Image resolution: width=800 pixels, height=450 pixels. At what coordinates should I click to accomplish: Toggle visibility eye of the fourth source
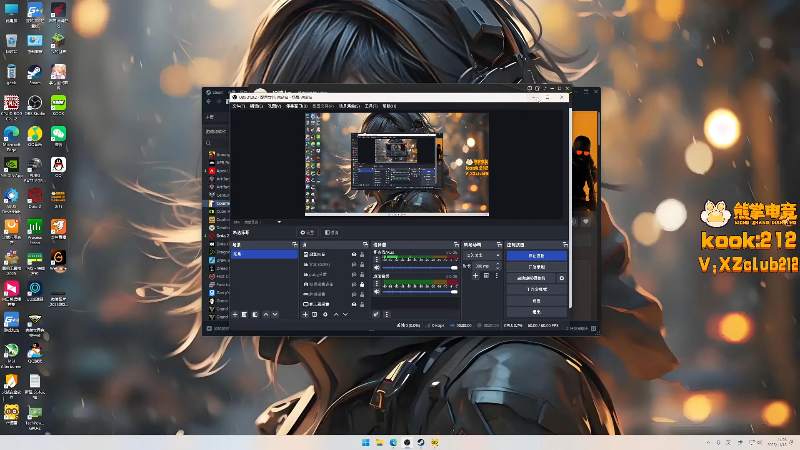[x=354, y=284]
